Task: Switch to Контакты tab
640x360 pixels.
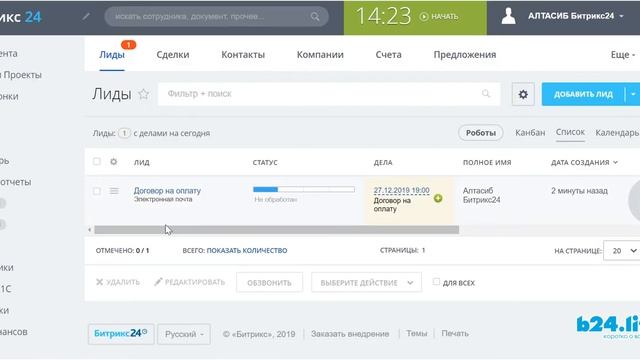Action: pos(243,55)
